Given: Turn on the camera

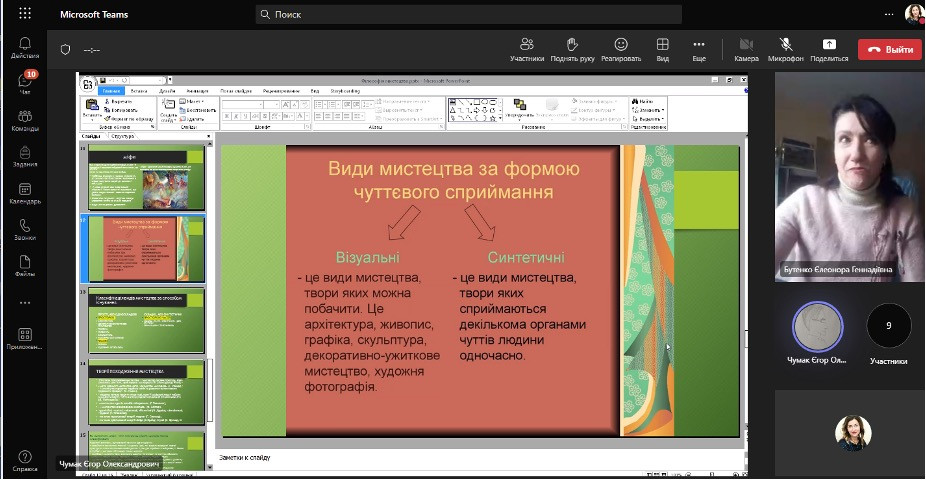Looking at the screenshot, I should click(746, 49).
